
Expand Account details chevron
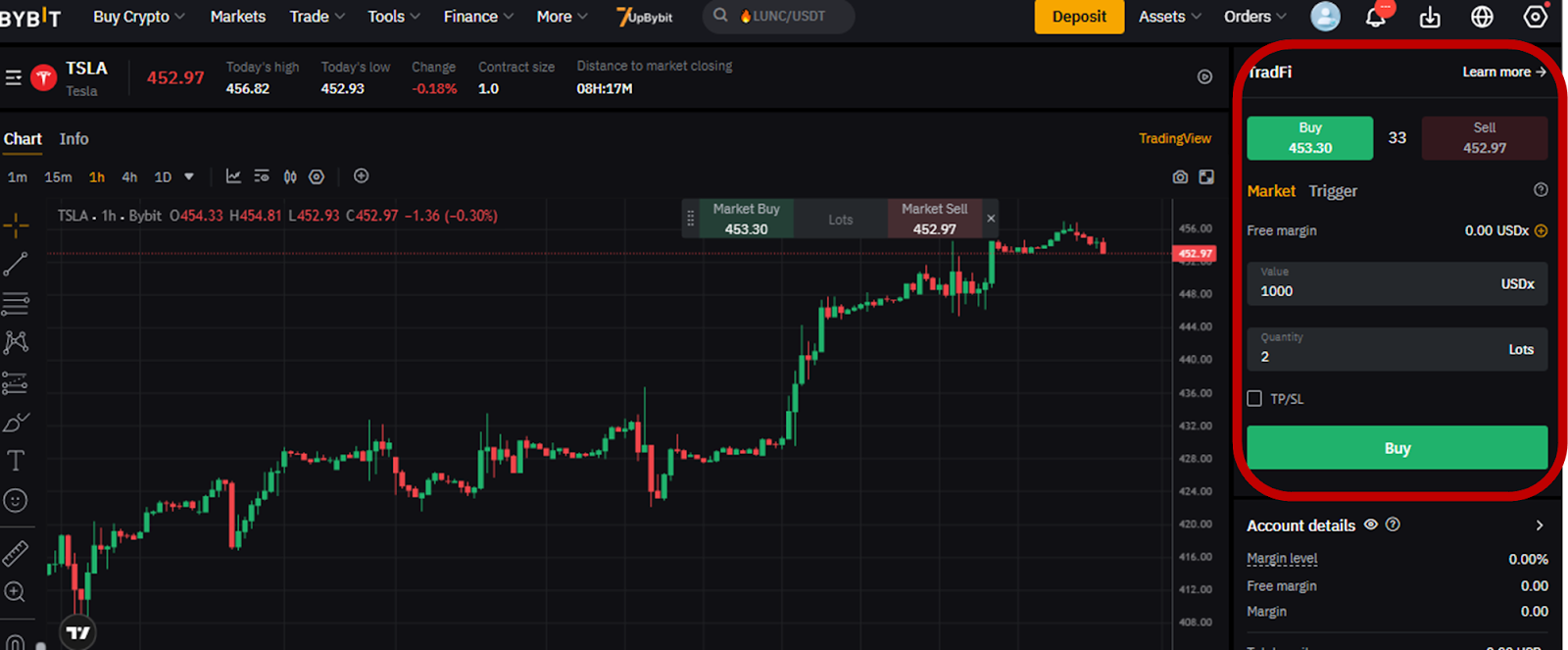(x=1540, y=525)
